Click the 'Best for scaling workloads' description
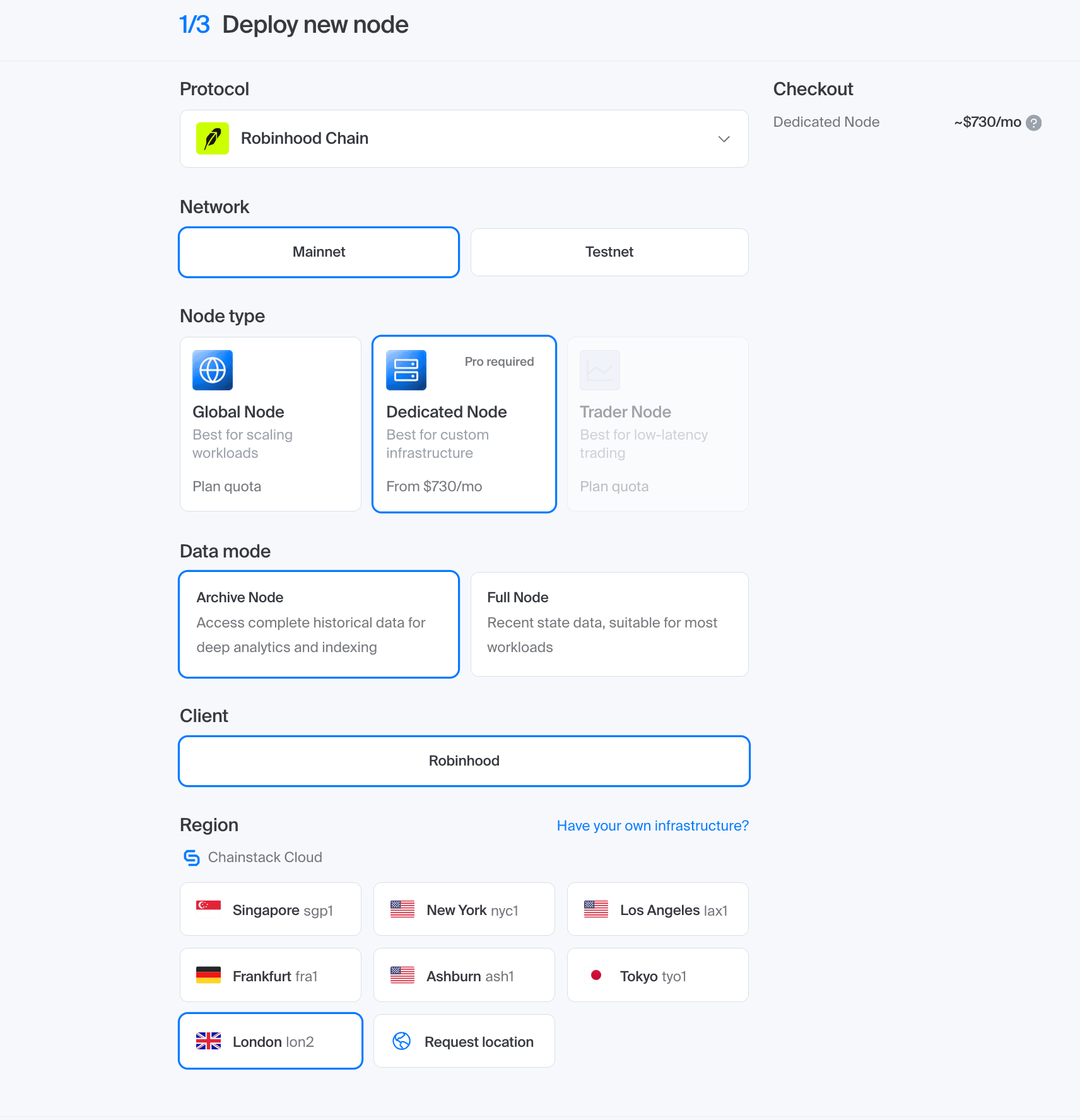The width and height of the screenshot is (1080, 1120). pyautogui.click(x=243, y=444)
